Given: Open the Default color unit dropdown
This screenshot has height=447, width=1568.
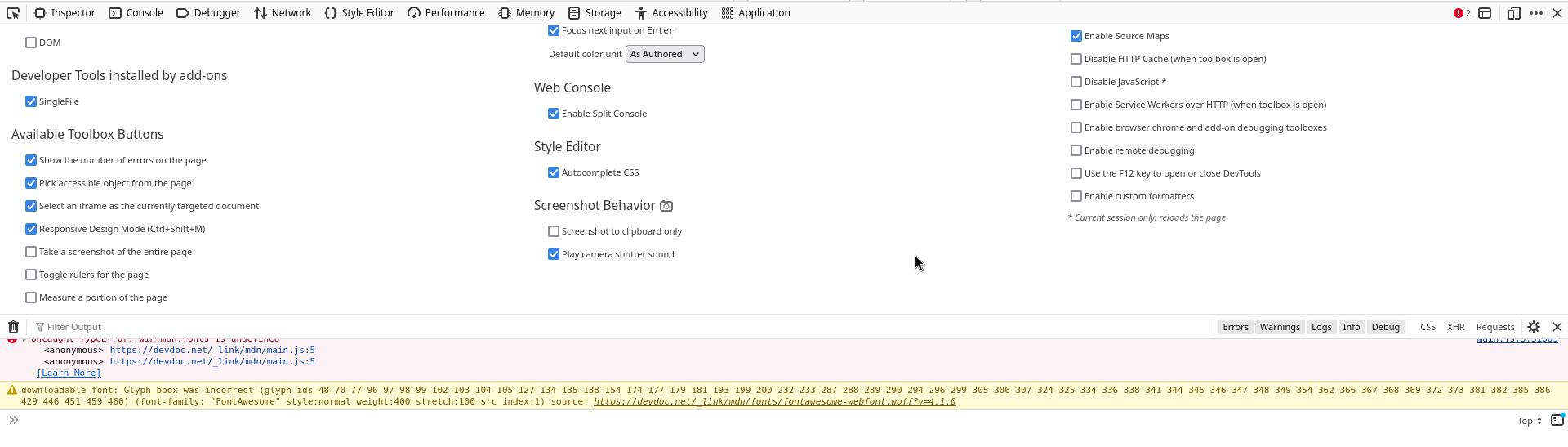Looking at the screenshot, I should coord(664,54).
